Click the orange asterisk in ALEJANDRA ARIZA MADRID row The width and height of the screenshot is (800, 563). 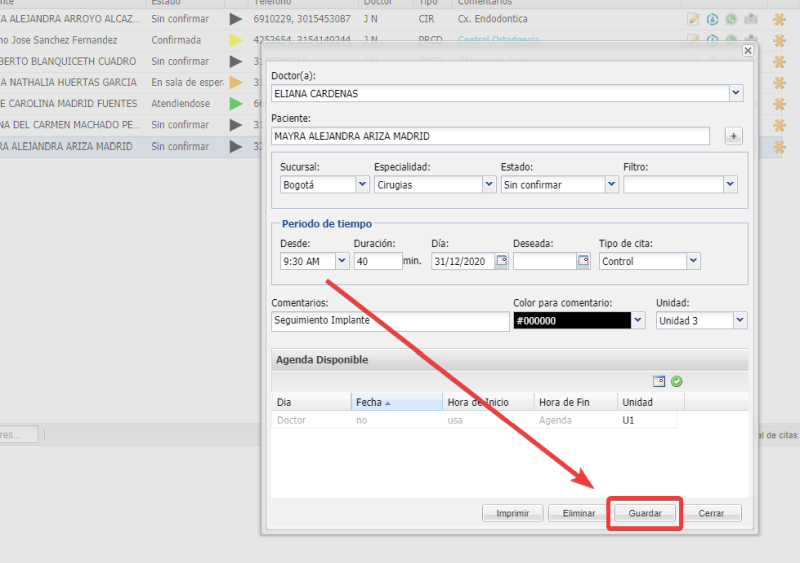pyautogui.click(x=779, y=146)
